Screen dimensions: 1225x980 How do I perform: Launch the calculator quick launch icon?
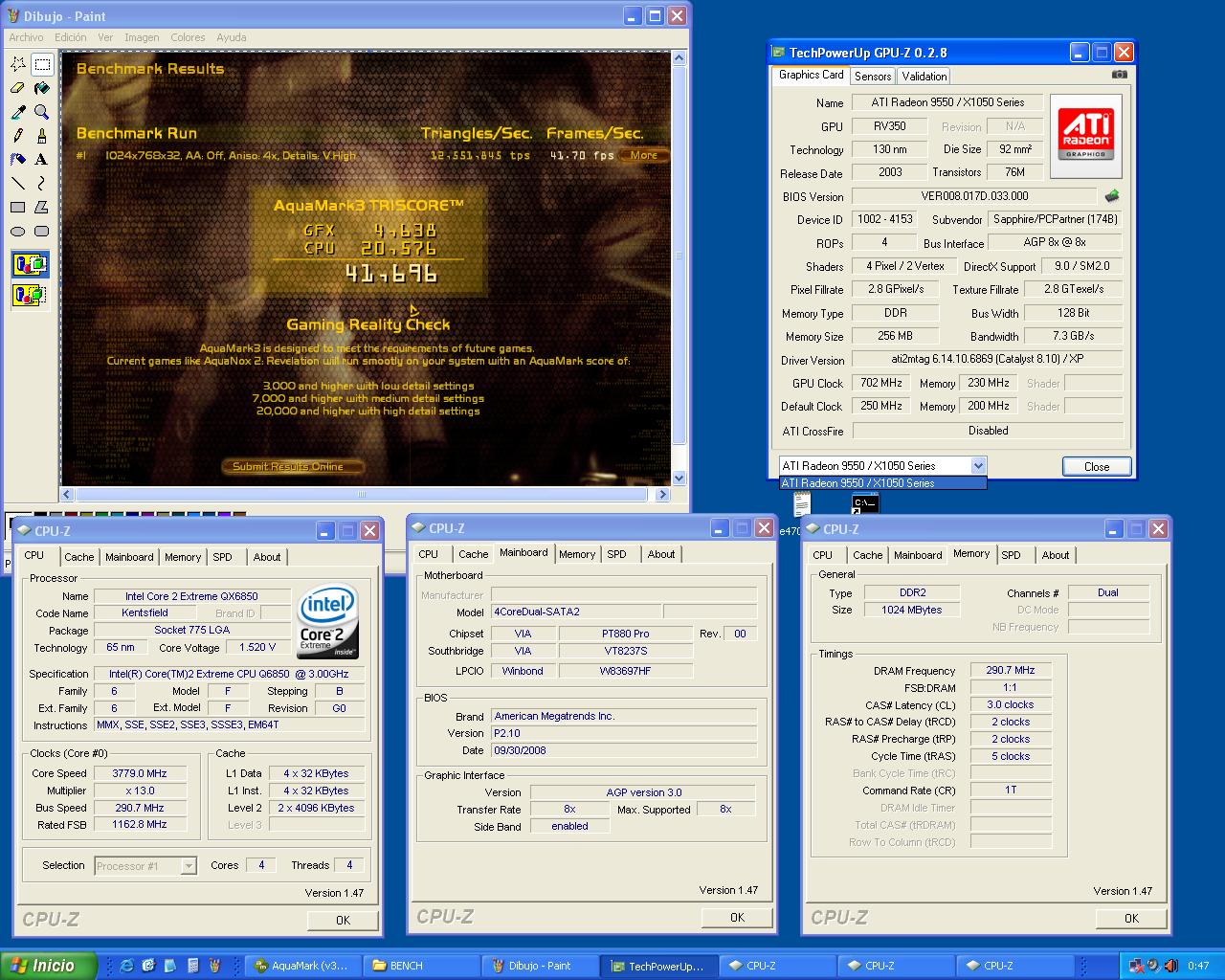pyautogui.click(x=193, y=966)
